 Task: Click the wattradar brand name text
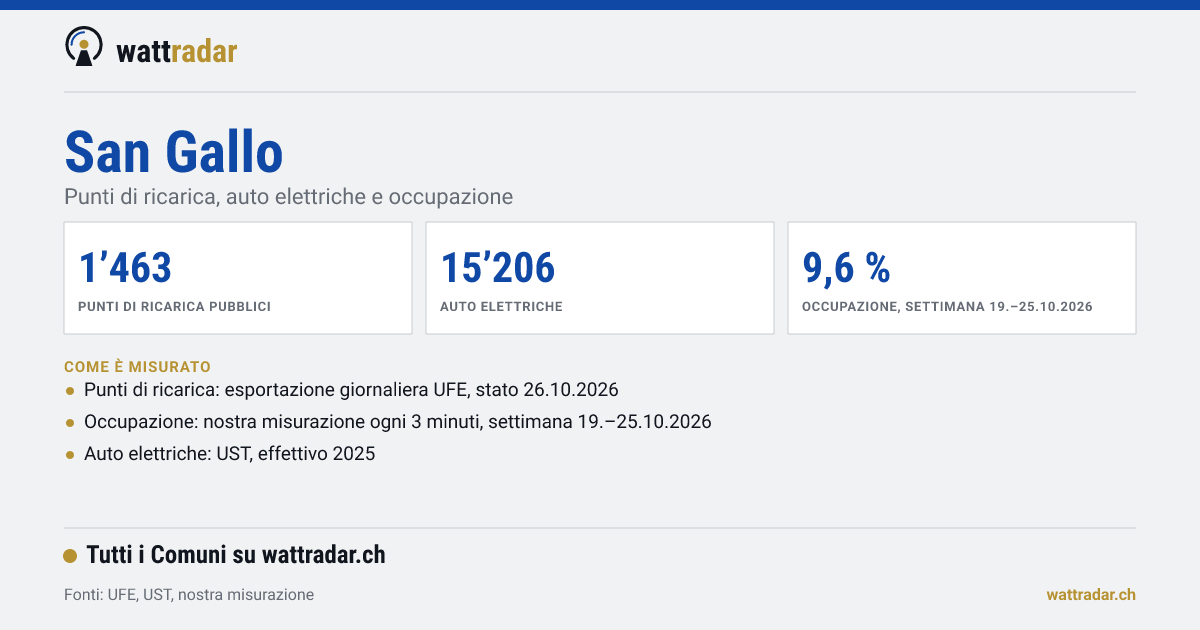(177, 51)
